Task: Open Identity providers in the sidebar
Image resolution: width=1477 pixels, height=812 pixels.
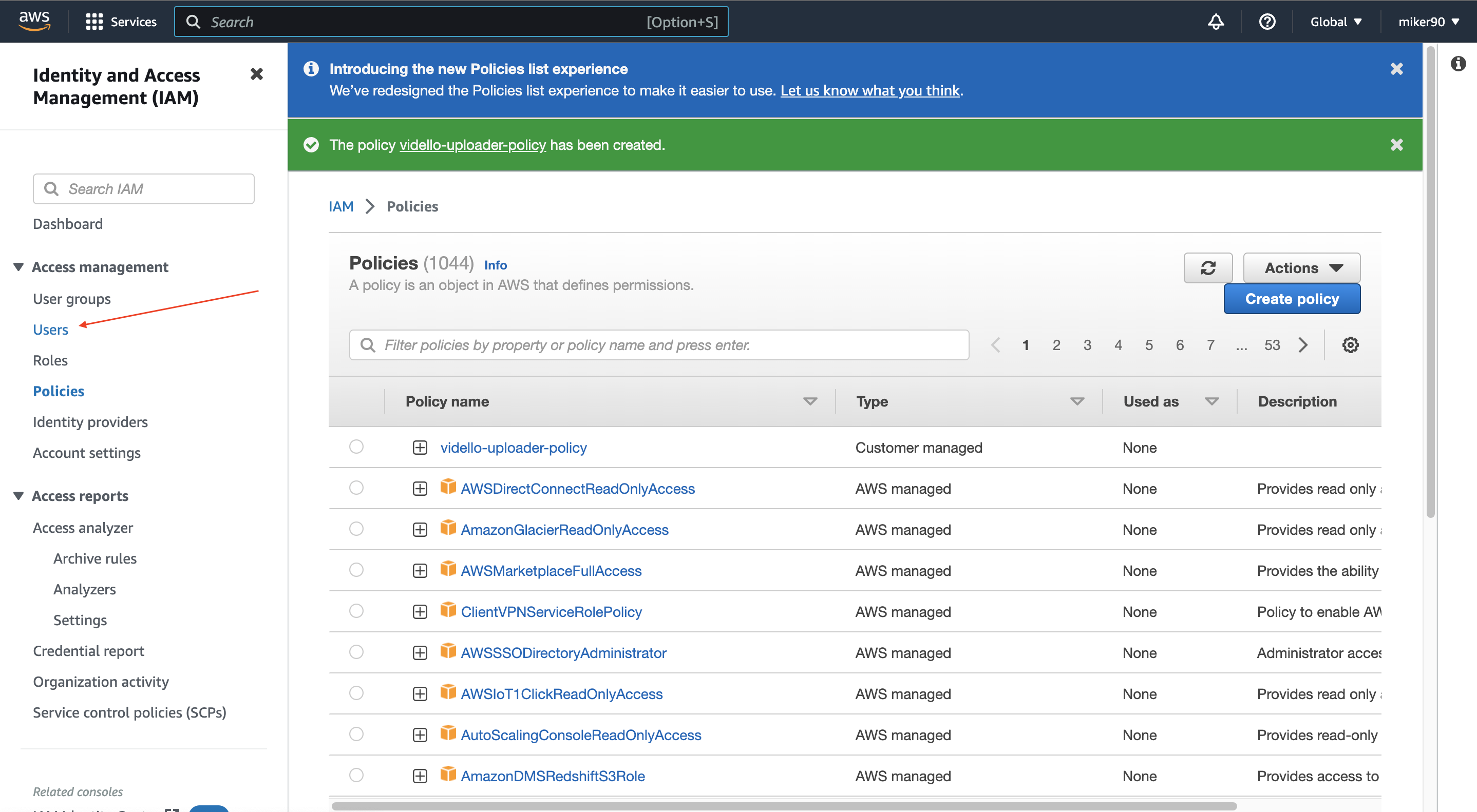Action: pos(90,422)
